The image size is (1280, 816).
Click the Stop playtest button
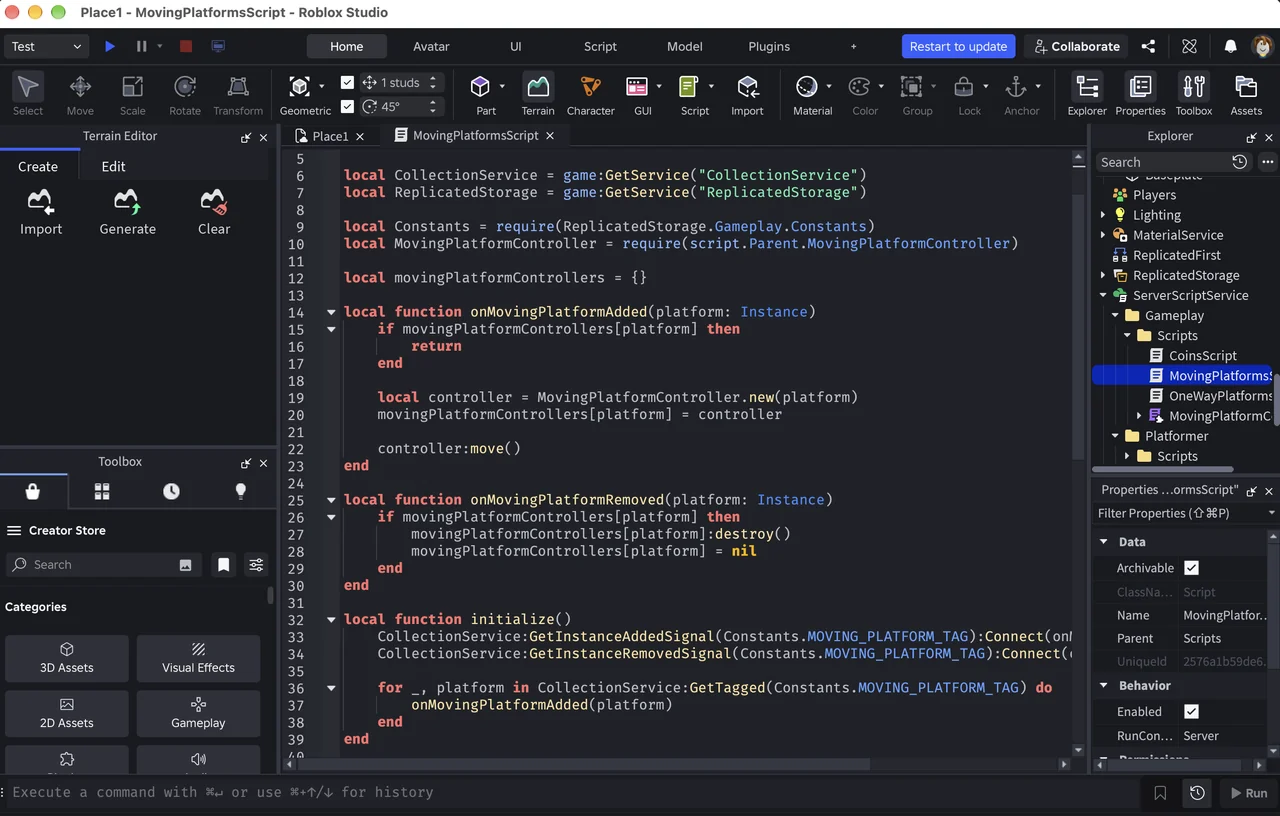[x=186, y=46]
